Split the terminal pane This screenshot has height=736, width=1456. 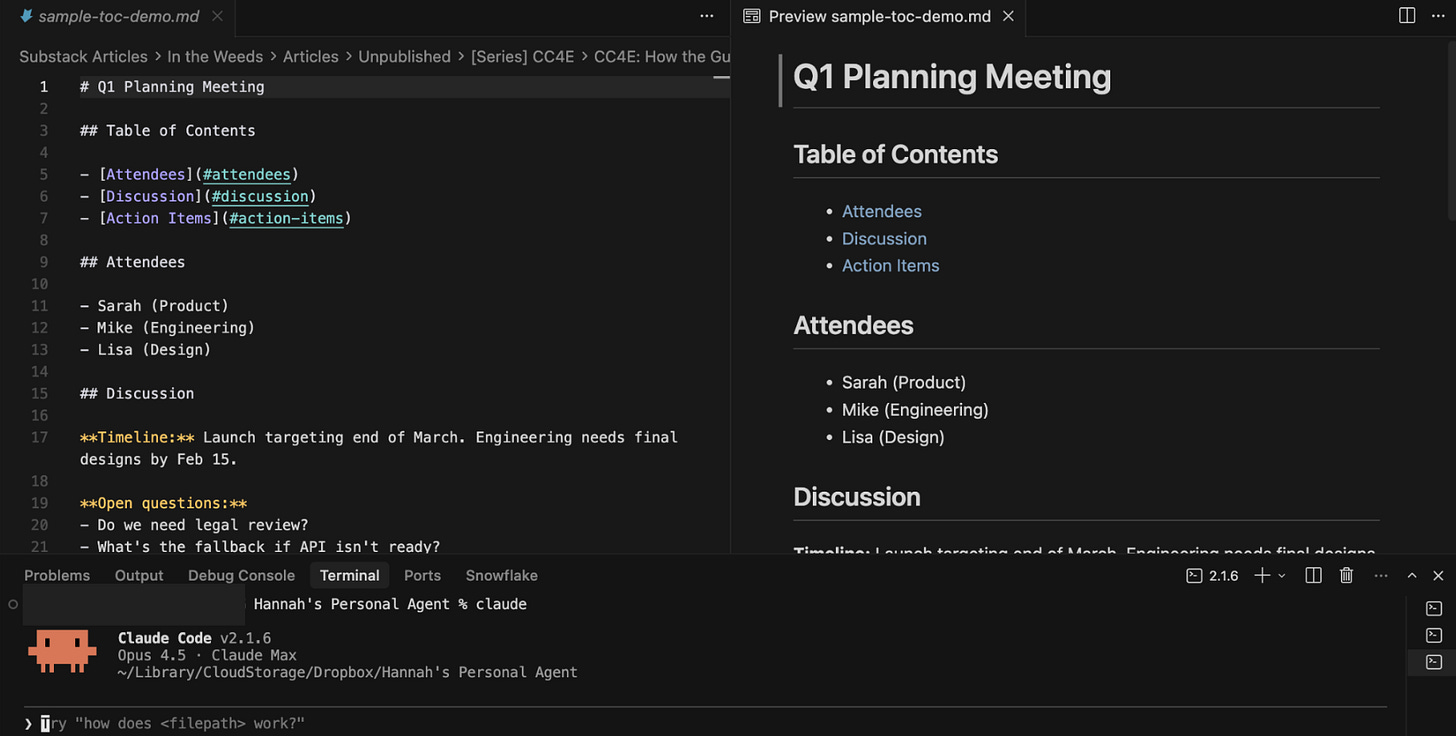pos(1314,575)
